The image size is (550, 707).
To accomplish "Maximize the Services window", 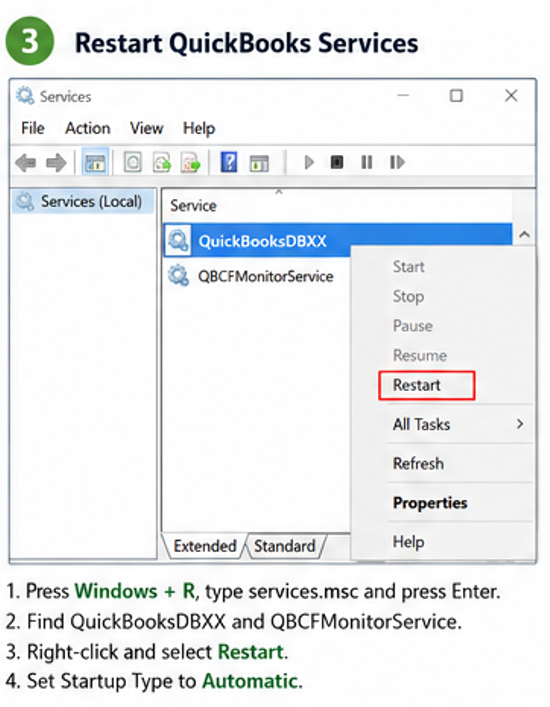I will coord(456,96).
